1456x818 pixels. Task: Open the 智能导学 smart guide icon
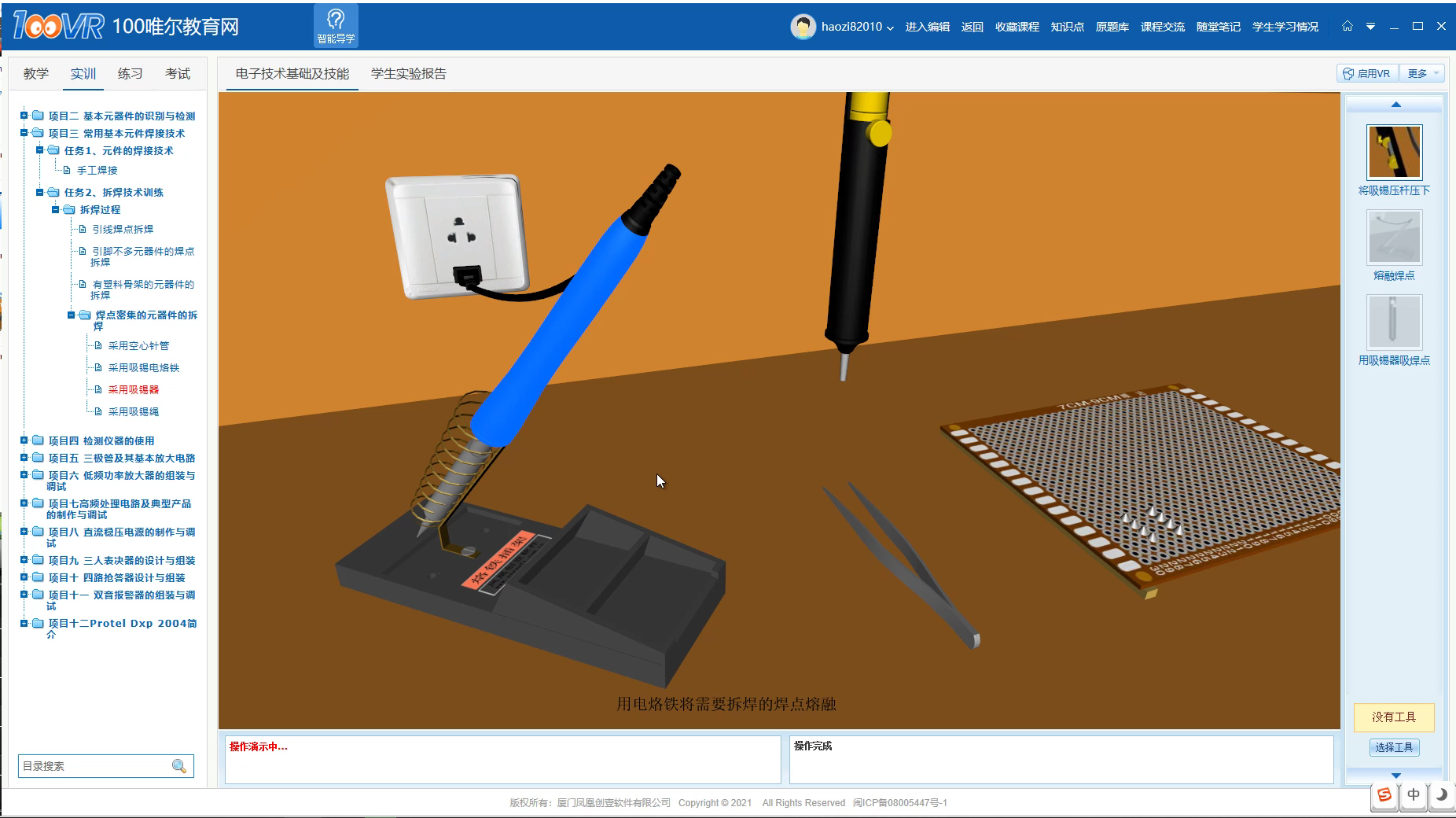pyautogui.click(x=336, y=25)
